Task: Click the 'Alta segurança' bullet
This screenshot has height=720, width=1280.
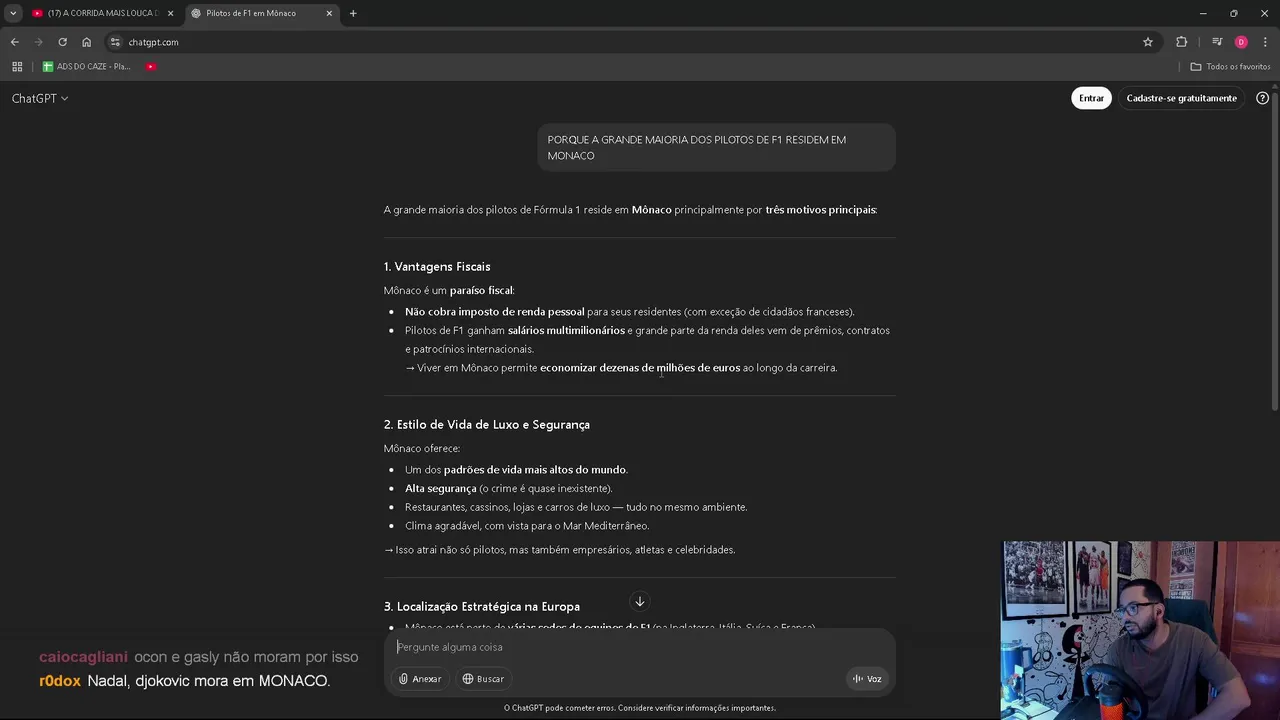Action: coord(508,489)
